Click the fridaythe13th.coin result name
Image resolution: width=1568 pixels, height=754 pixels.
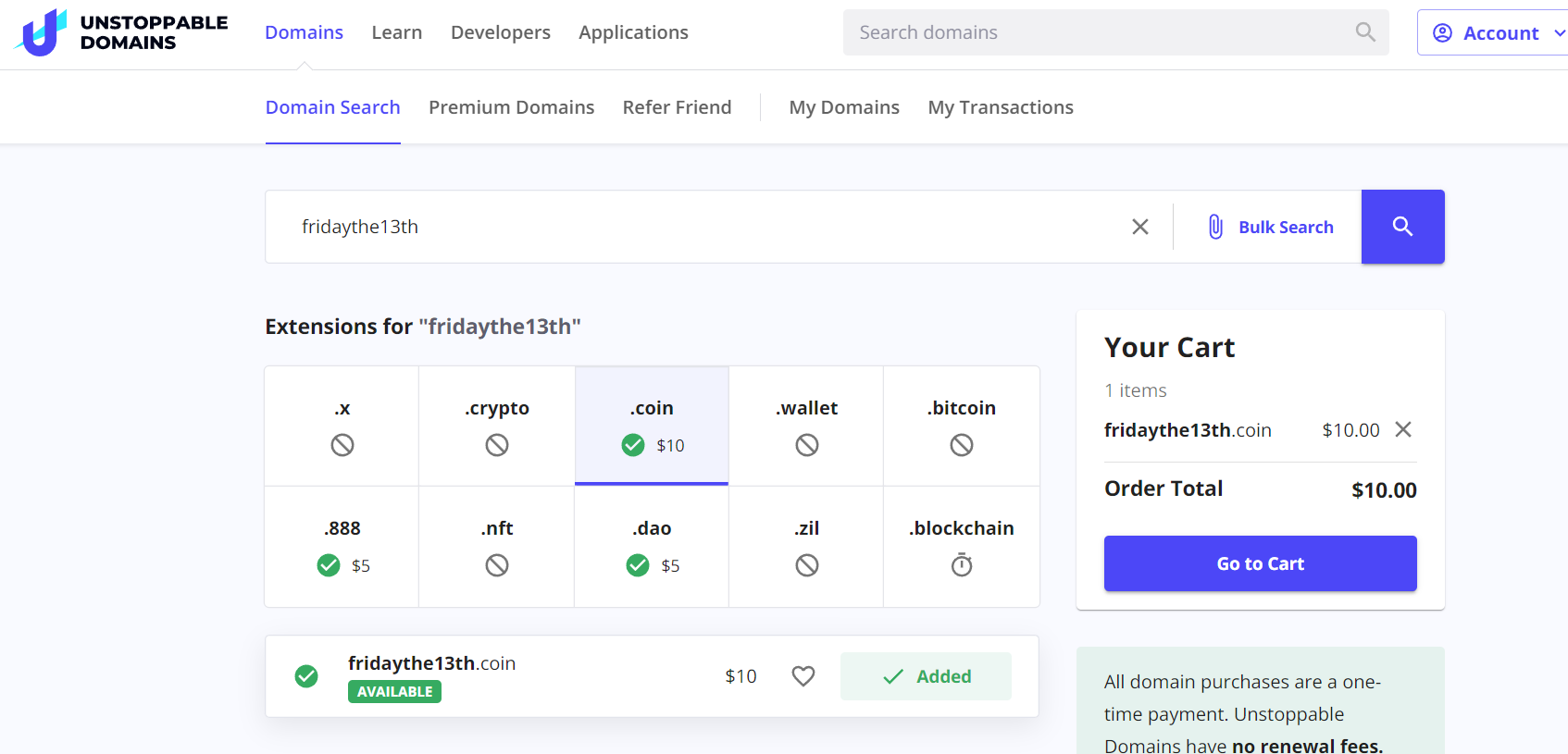click(431, 663)
